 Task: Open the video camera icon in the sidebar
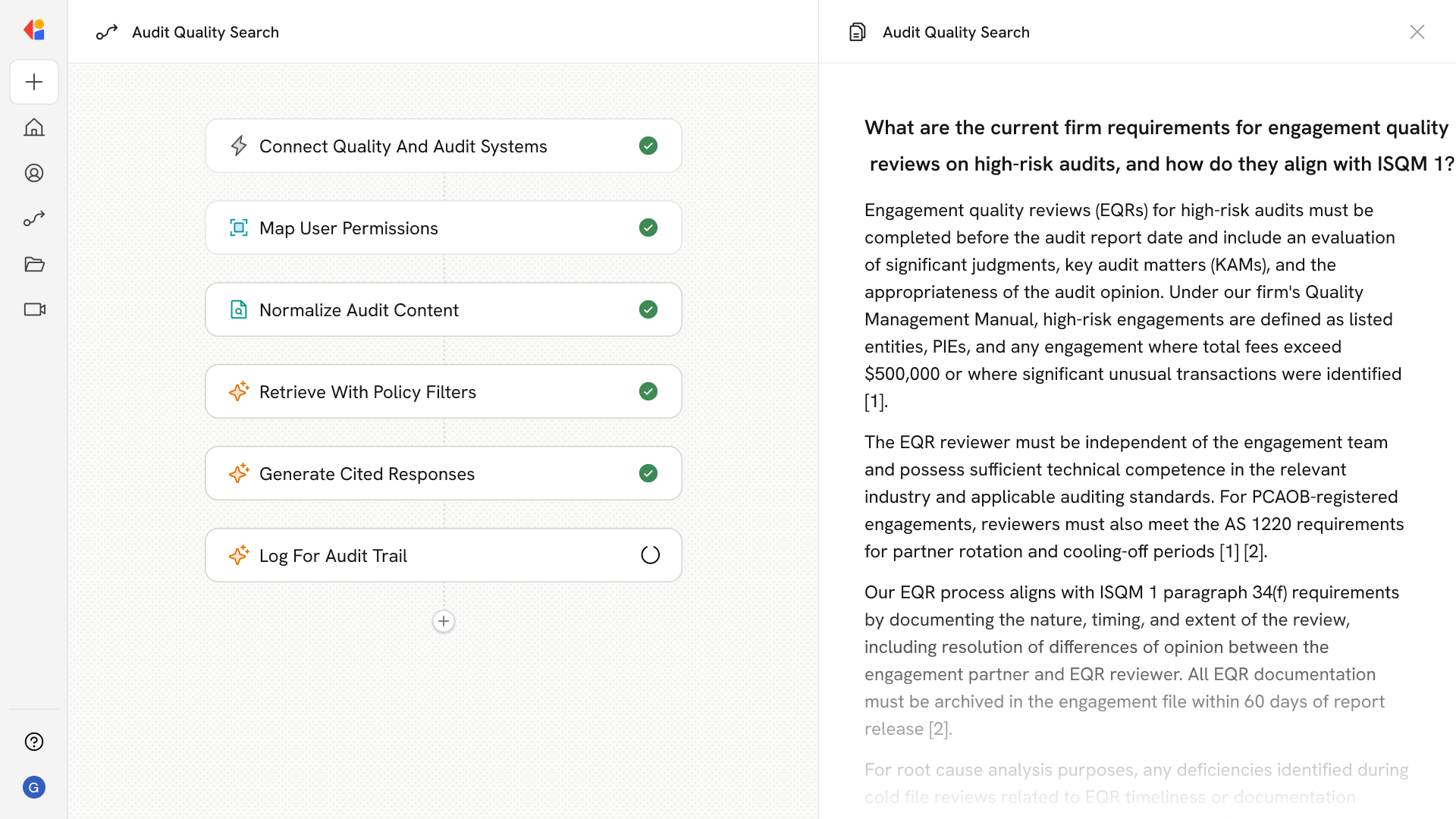pyautogui.click(x=34, y=309)
